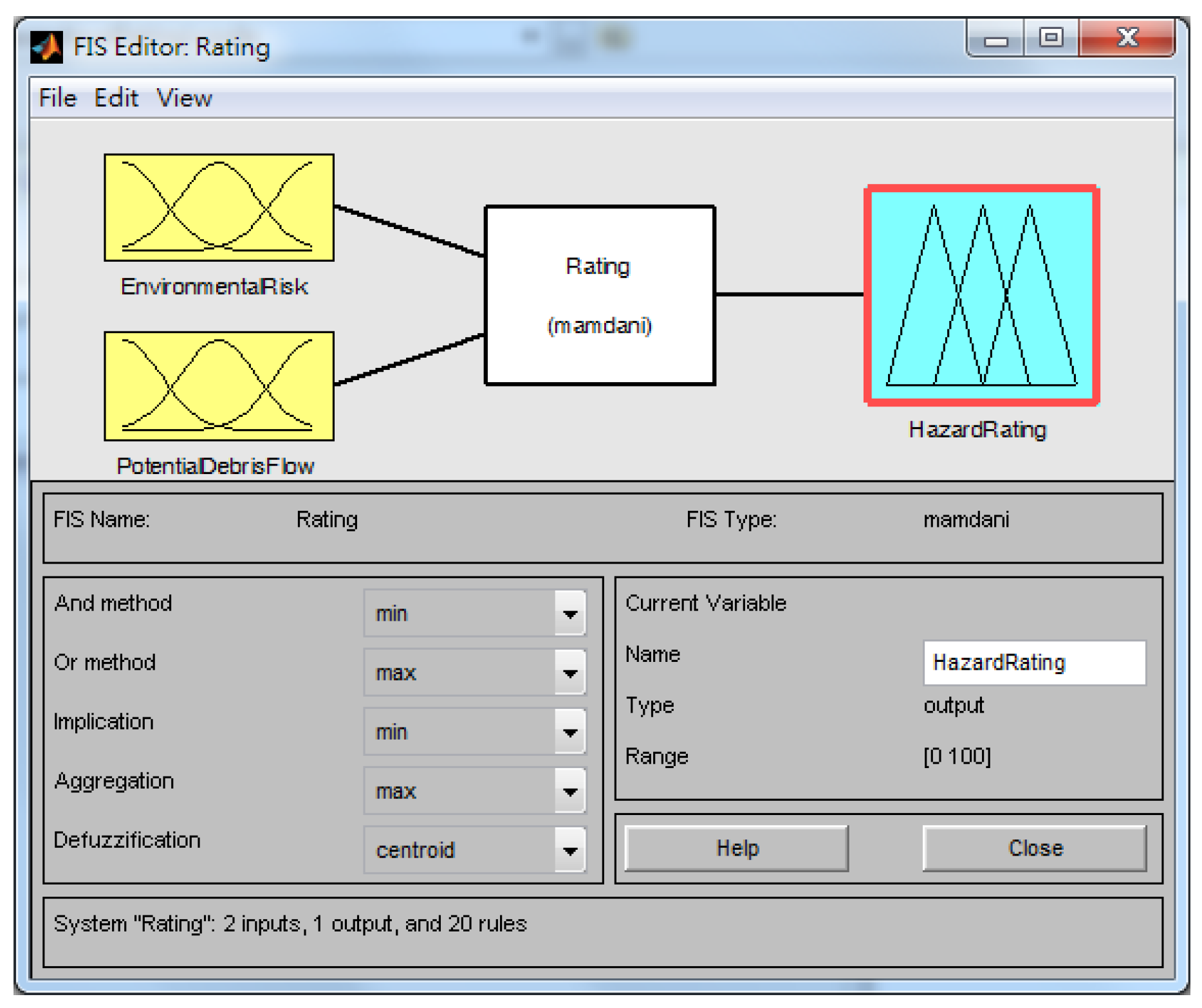Viewport: 1202px width, 1008px height.
Task: Open the View menu
Action: (184, 98)
